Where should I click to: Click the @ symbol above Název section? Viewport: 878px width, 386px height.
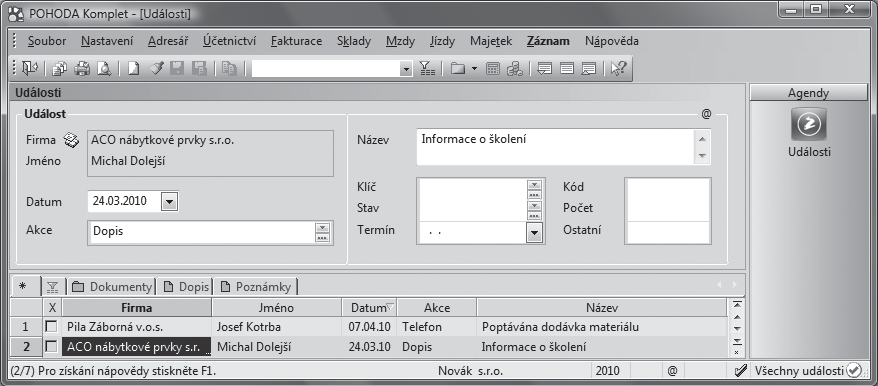point(706,114)
